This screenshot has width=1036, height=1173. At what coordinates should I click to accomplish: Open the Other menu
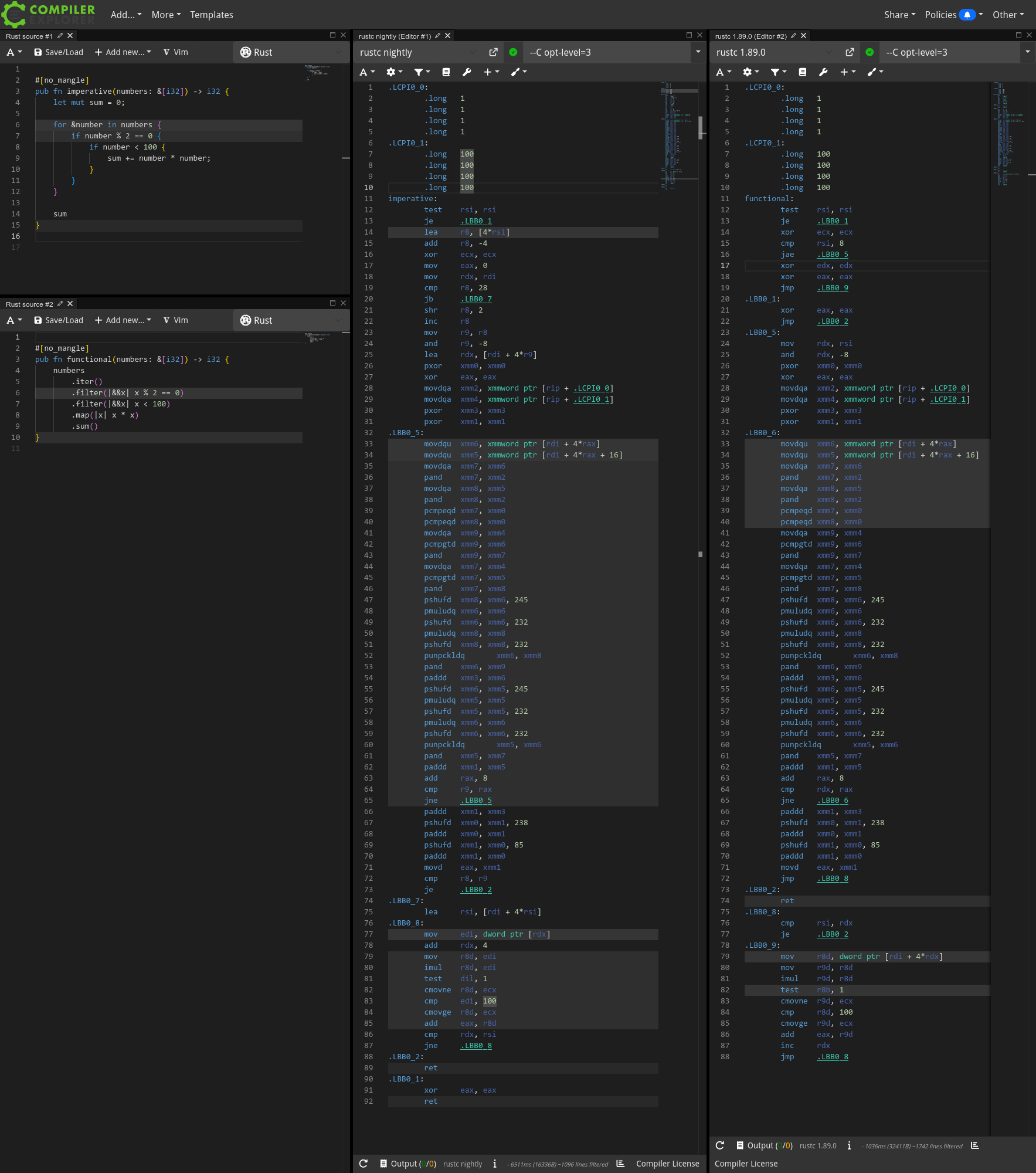click(x=1008, y=15)
